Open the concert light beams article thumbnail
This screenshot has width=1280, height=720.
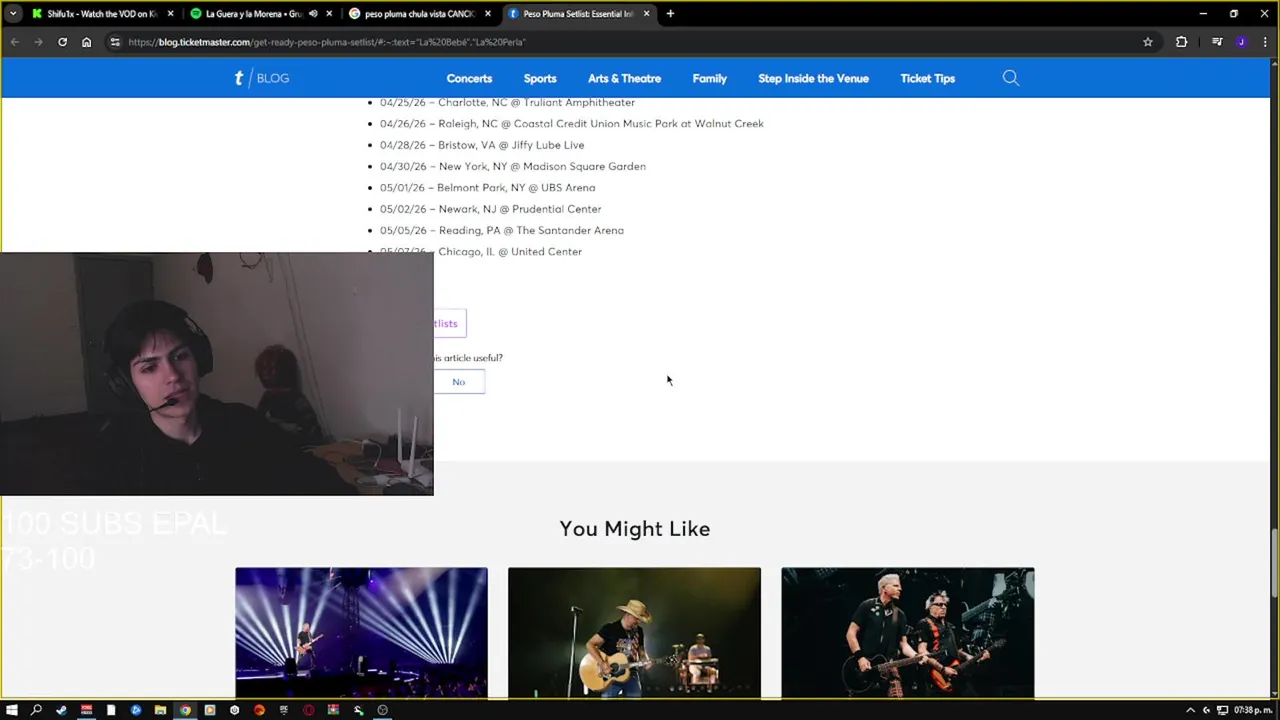(x=361, y=632)
